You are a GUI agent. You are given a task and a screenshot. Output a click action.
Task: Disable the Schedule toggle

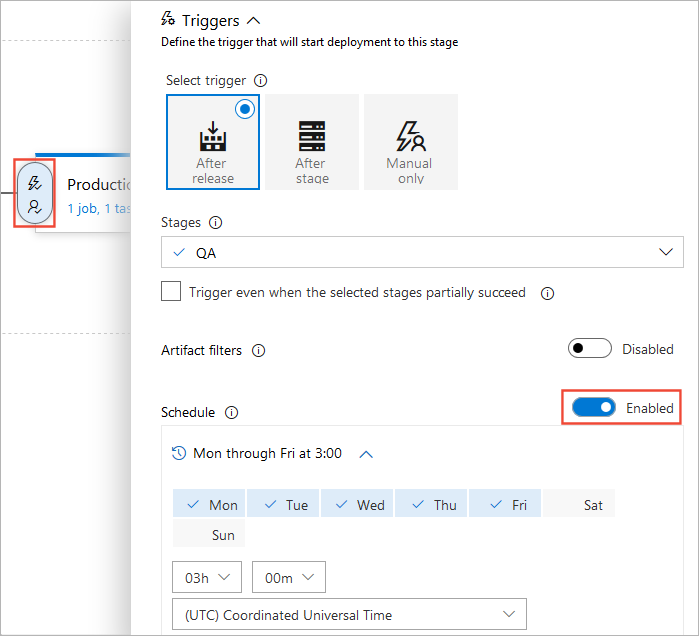(x=594, y=407)
